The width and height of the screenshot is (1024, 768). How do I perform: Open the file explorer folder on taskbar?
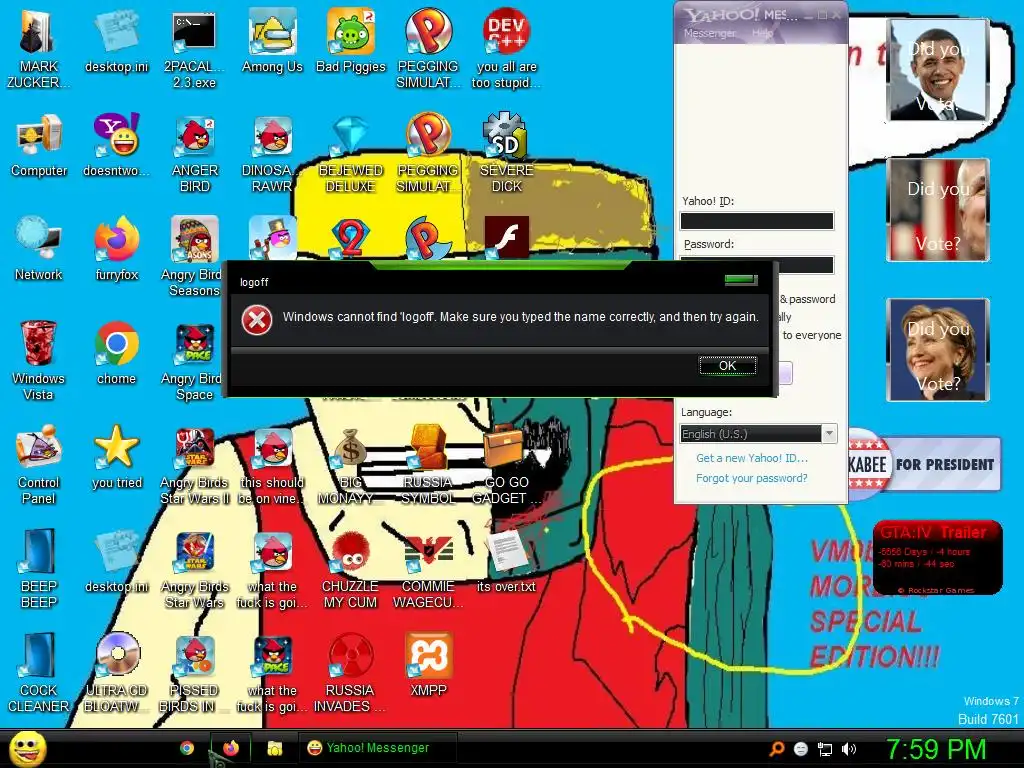tap(274, 748)
